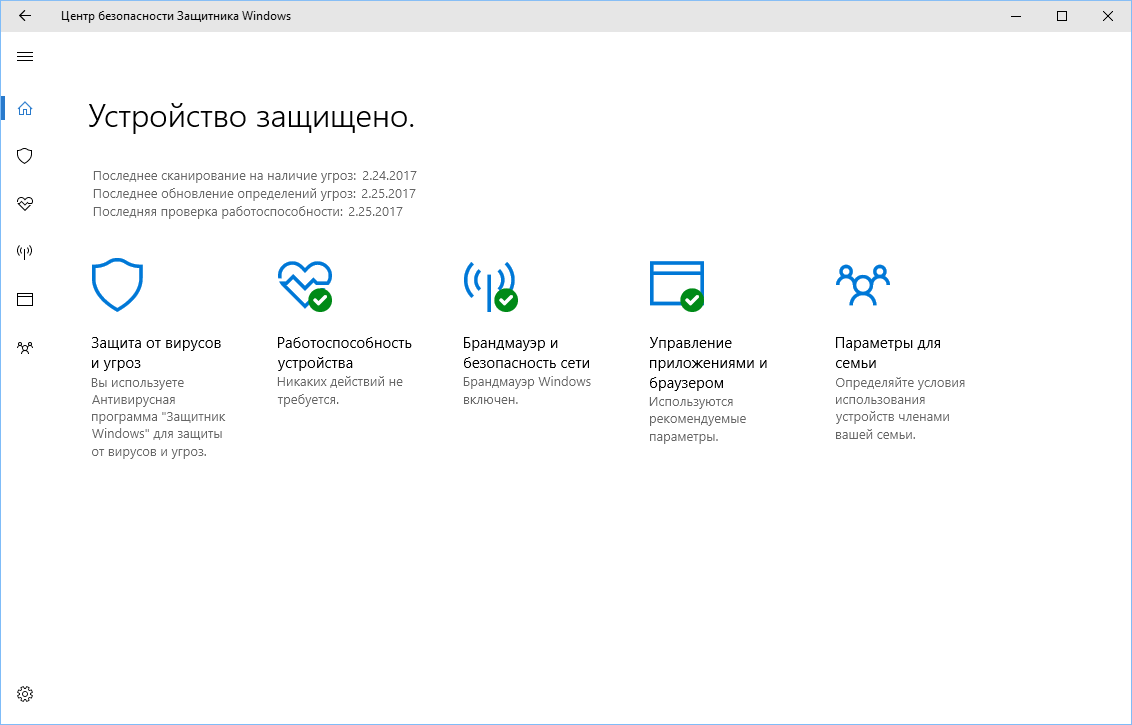Open the big blue shield tile icon
1132x725 pixels.
click(117, 284)
